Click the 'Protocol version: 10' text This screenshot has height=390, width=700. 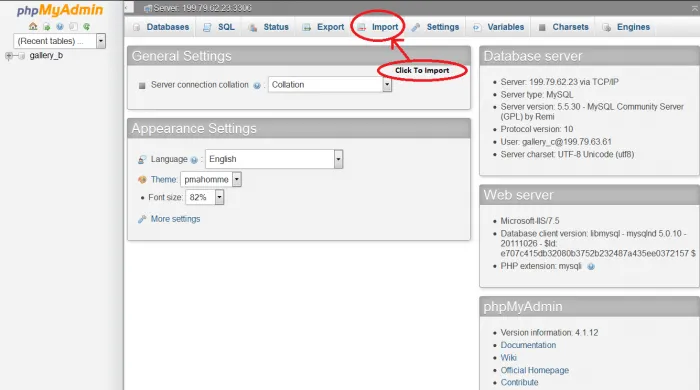click(x=537, y=129)
